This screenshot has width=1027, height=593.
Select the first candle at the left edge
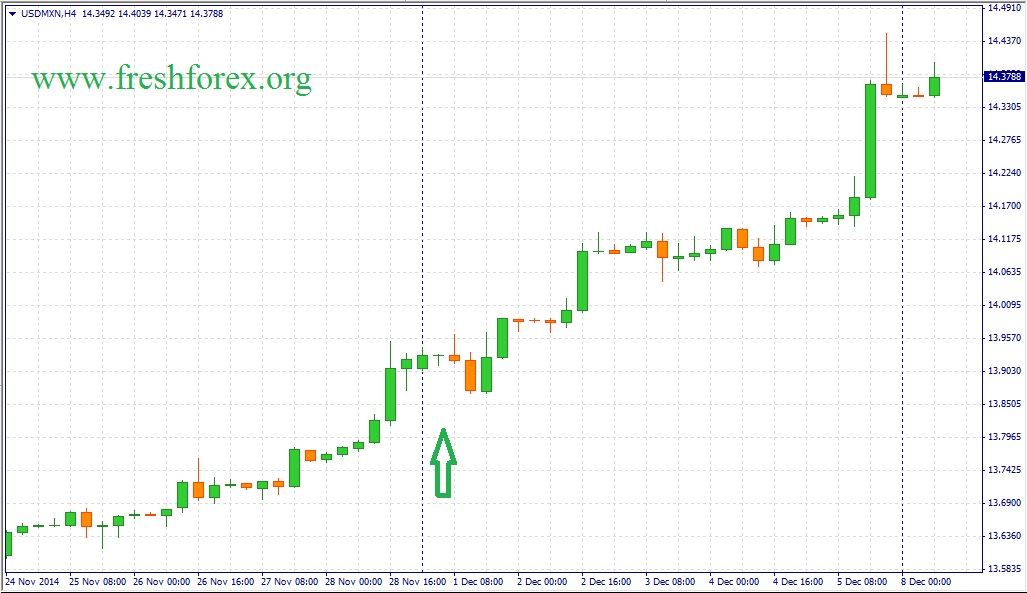(7, 543)
